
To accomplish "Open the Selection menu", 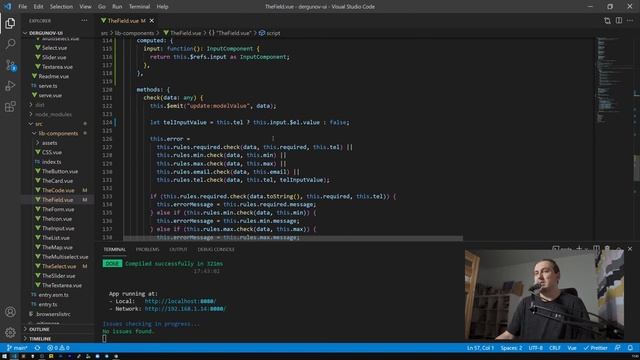I will point(61,7).
